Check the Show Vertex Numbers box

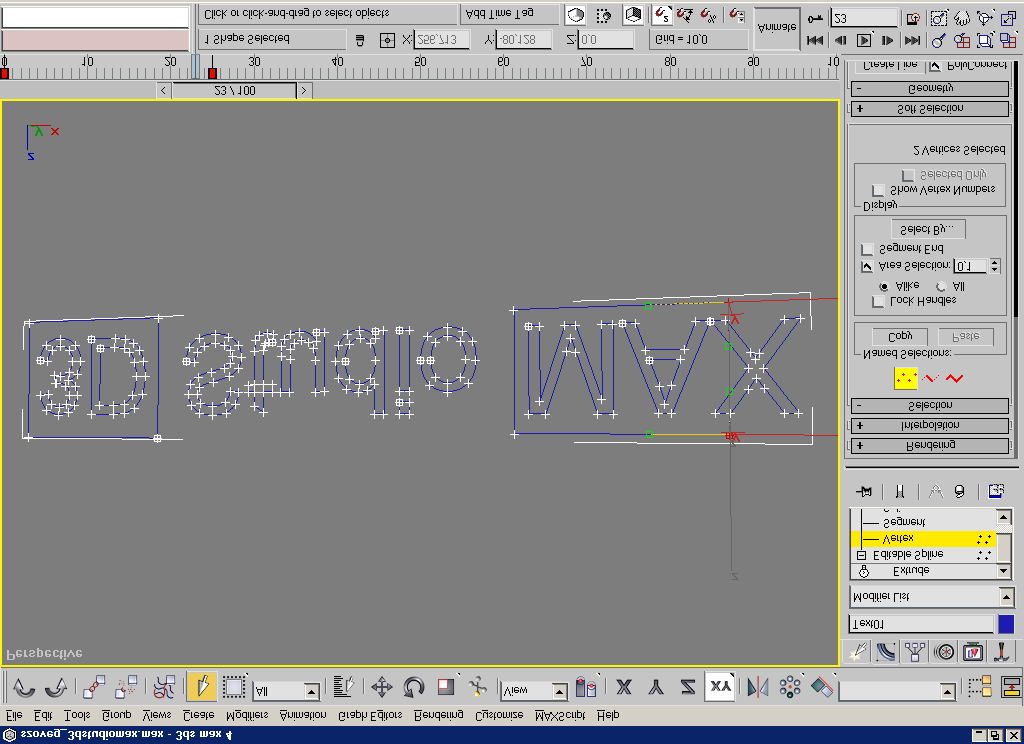[x=878, y=190]
